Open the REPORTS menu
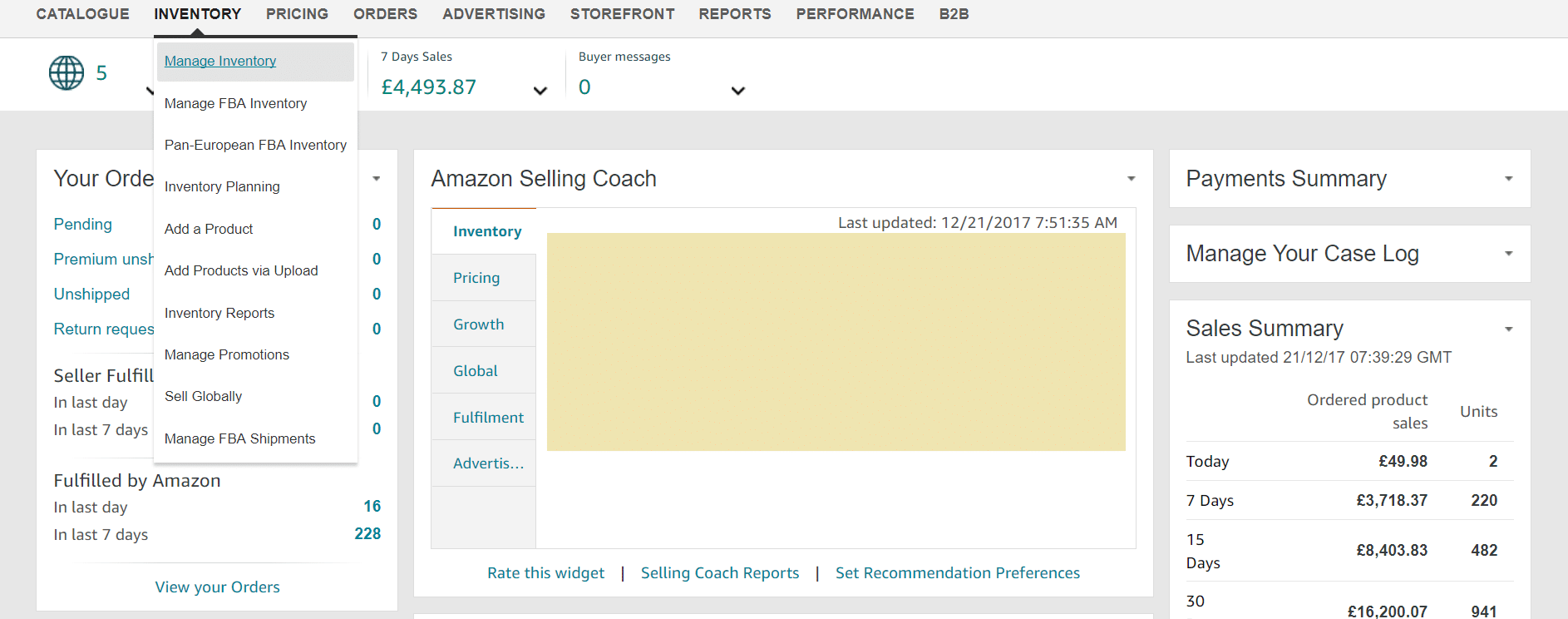Viewport: 1568px width, 619px height. click(735, 14)
